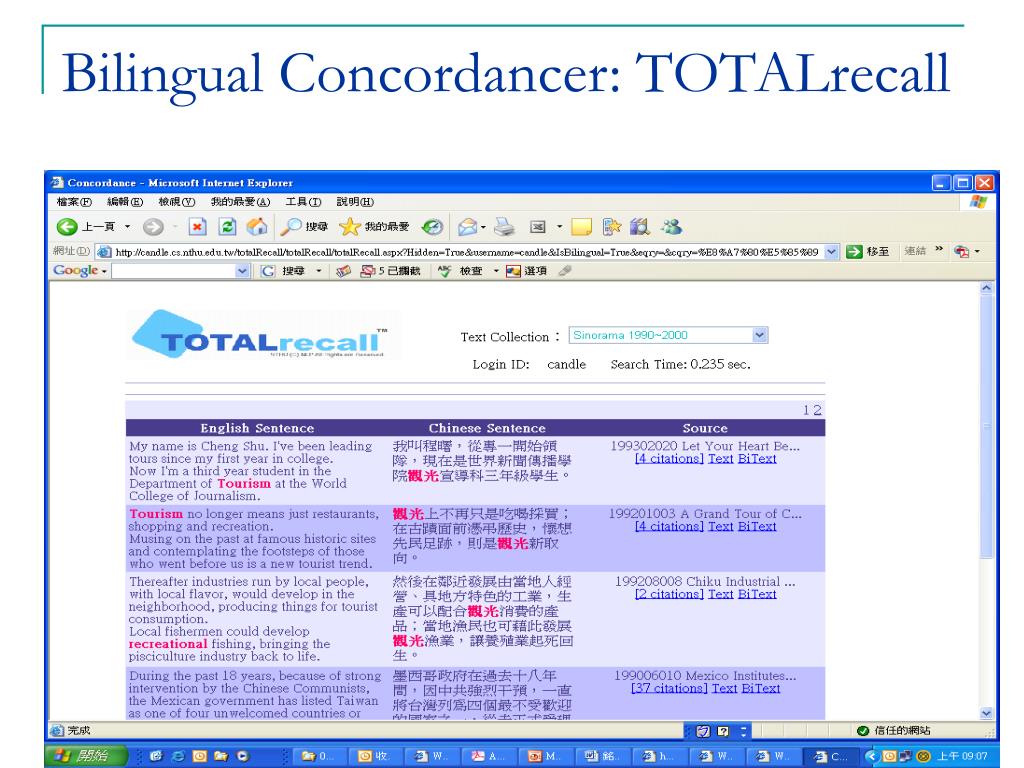This screenshot has width=1024, height=768.
Task: Click the system clock showing 上午 09:07
Action: (x=963, y=756)
